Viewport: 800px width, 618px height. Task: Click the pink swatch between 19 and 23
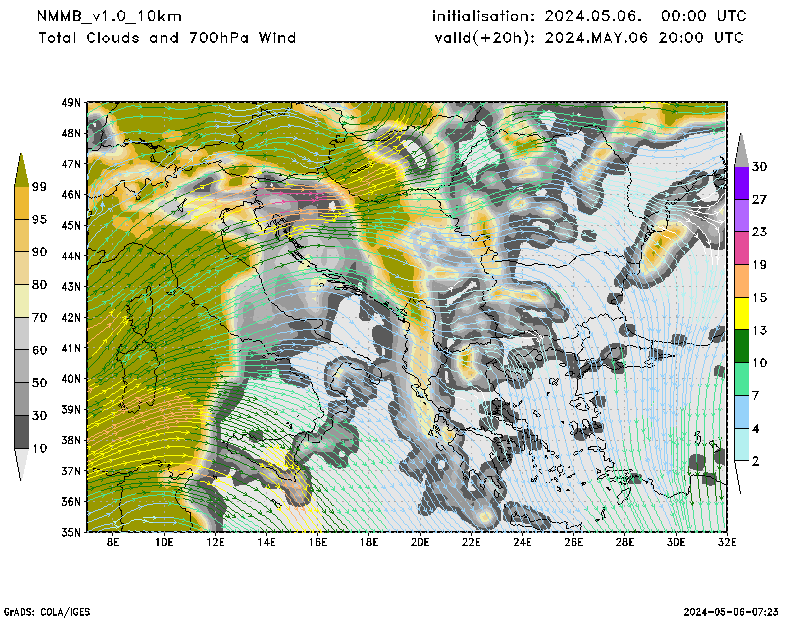[741, 248]
